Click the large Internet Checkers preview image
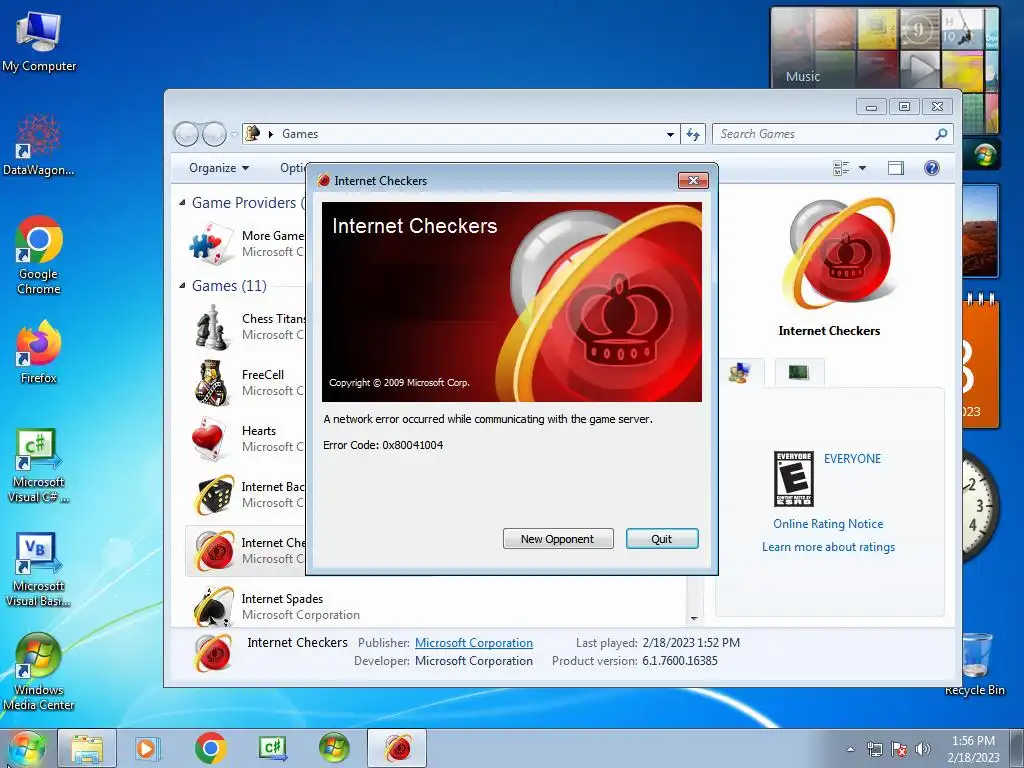Image resolution: width=1024 pixels, height=768 pixels. (x=840, y=254)
